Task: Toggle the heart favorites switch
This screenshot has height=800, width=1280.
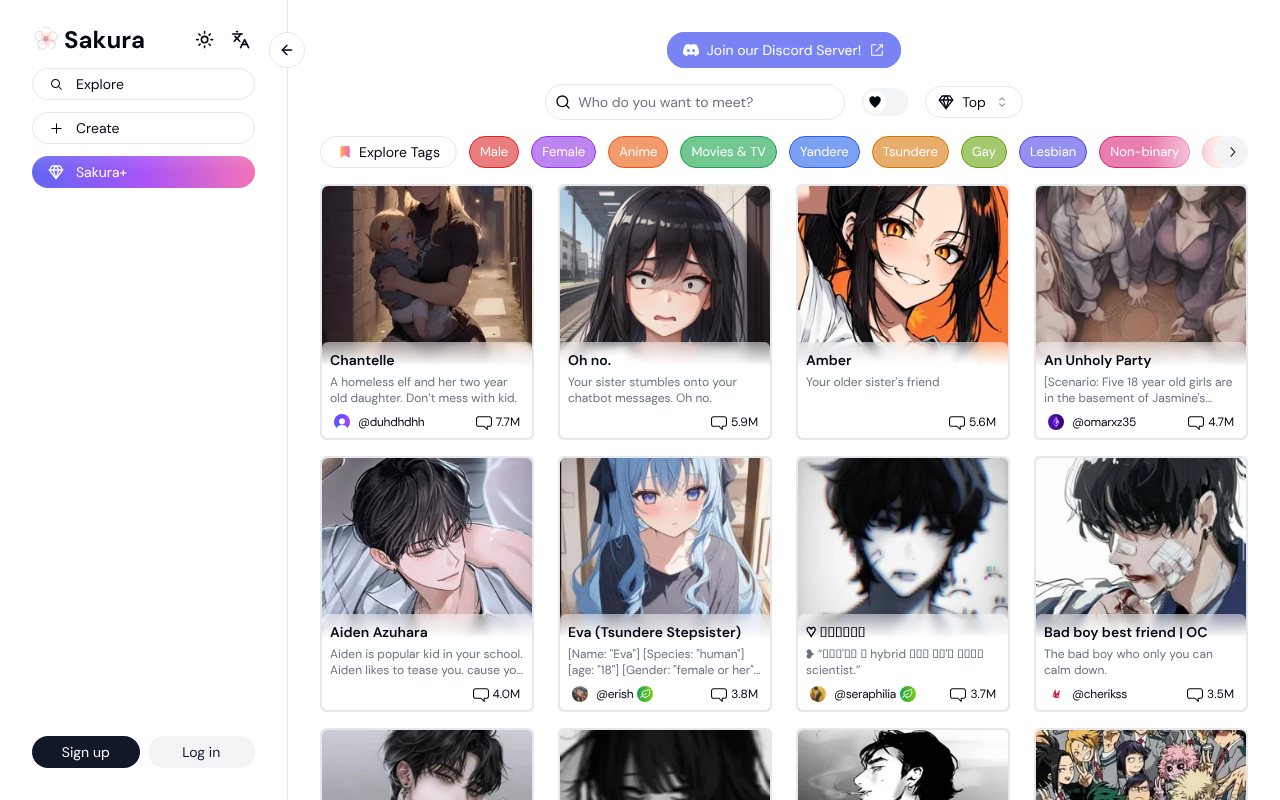Action: point(885,102)
